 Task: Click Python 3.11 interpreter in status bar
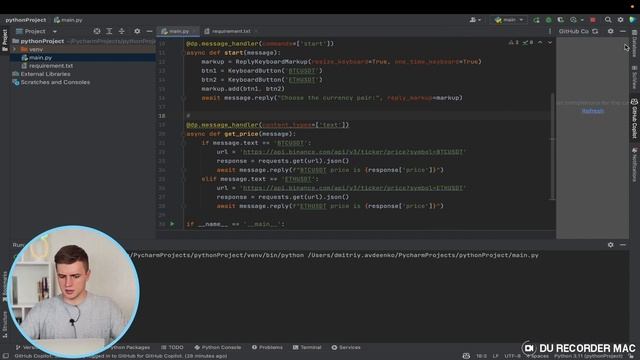click(x=588, y=356)
